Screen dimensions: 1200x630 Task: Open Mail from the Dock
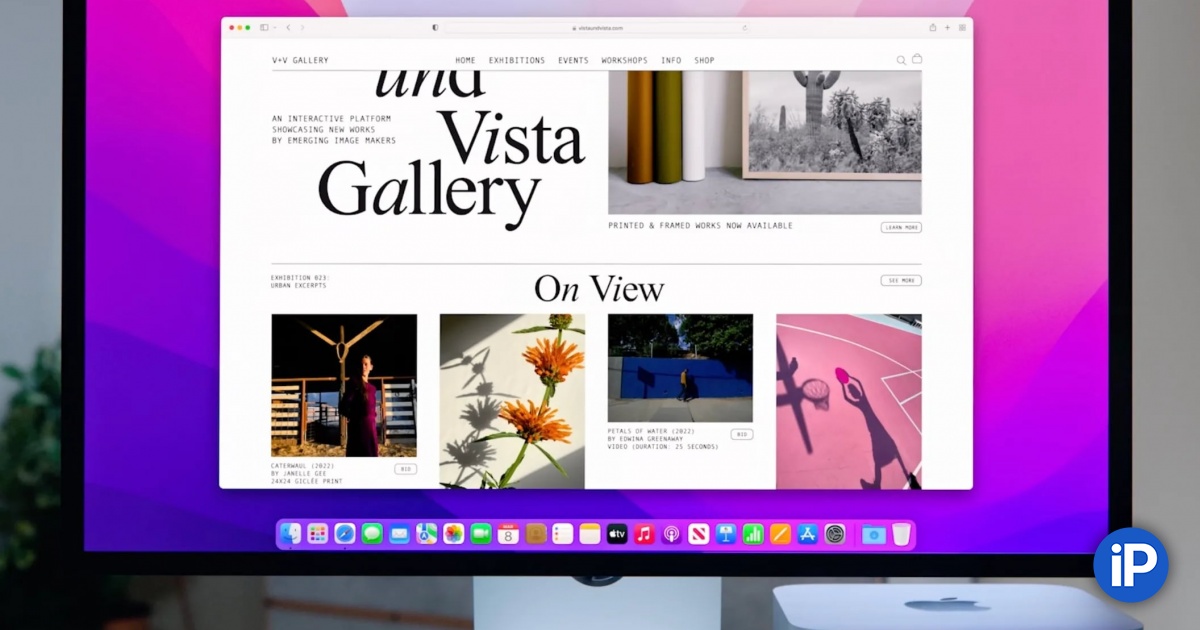[x=399, y=534]
